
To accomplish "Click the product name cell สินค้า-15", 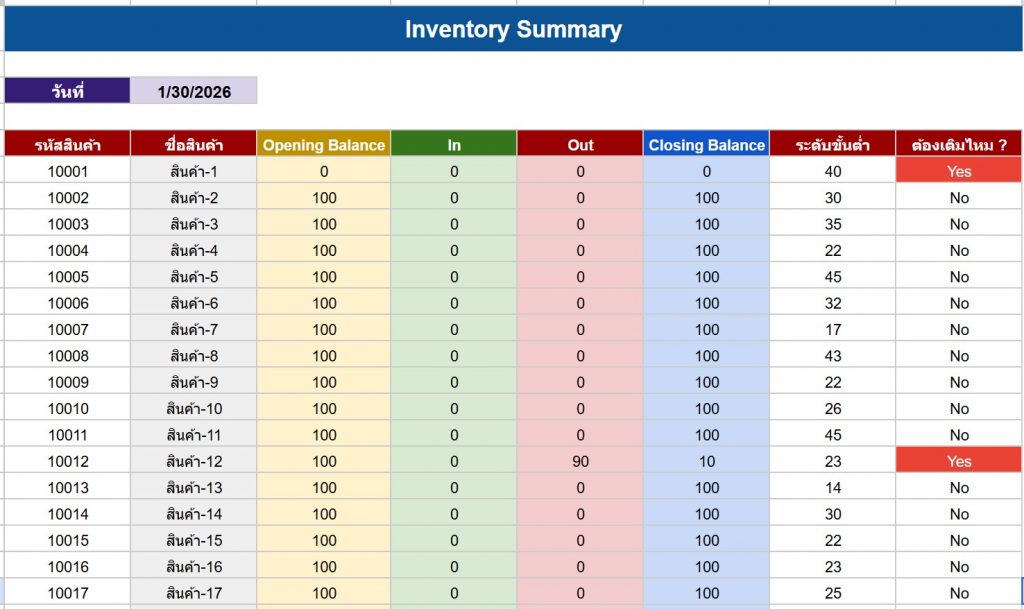I will (x=194, y=540).
